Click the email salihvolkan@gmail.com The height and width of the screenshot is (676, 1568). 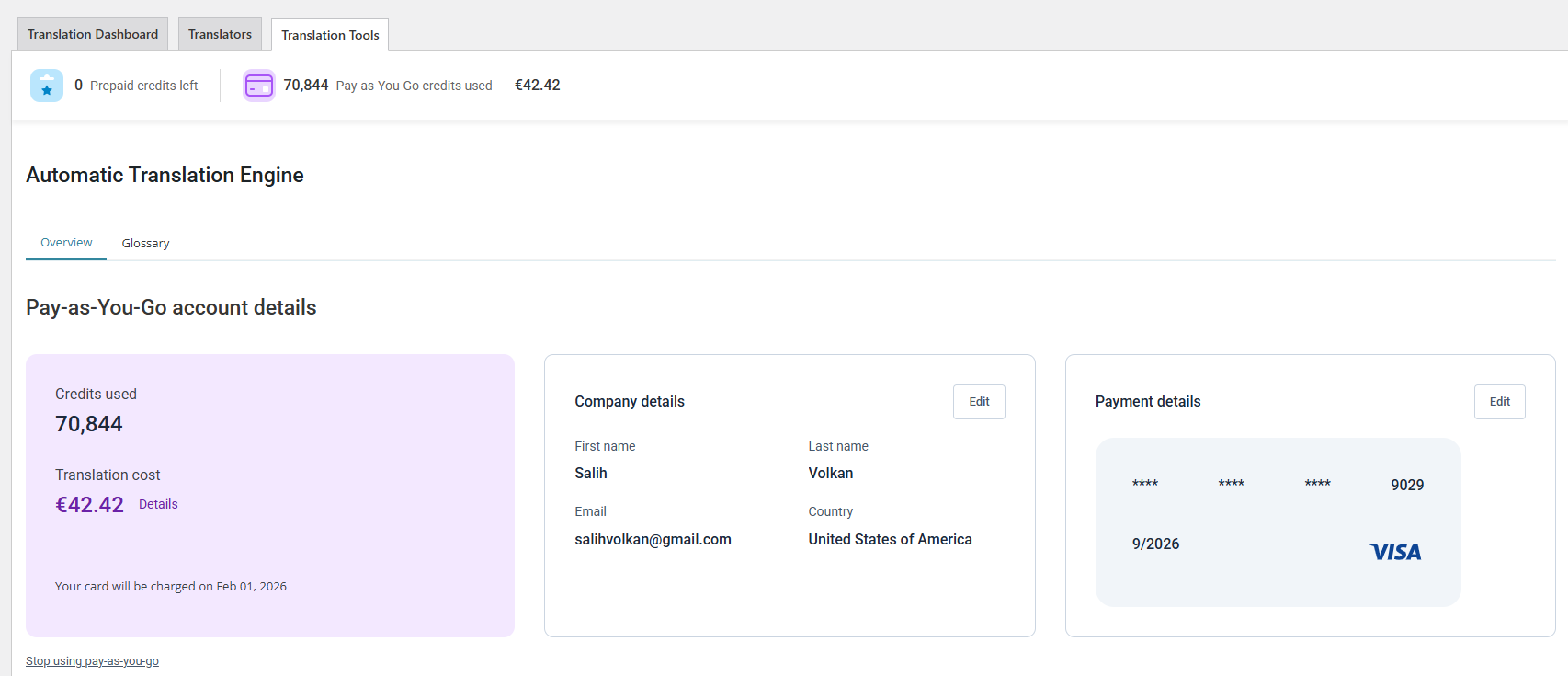pyautogui.click(x=653, y=539)
